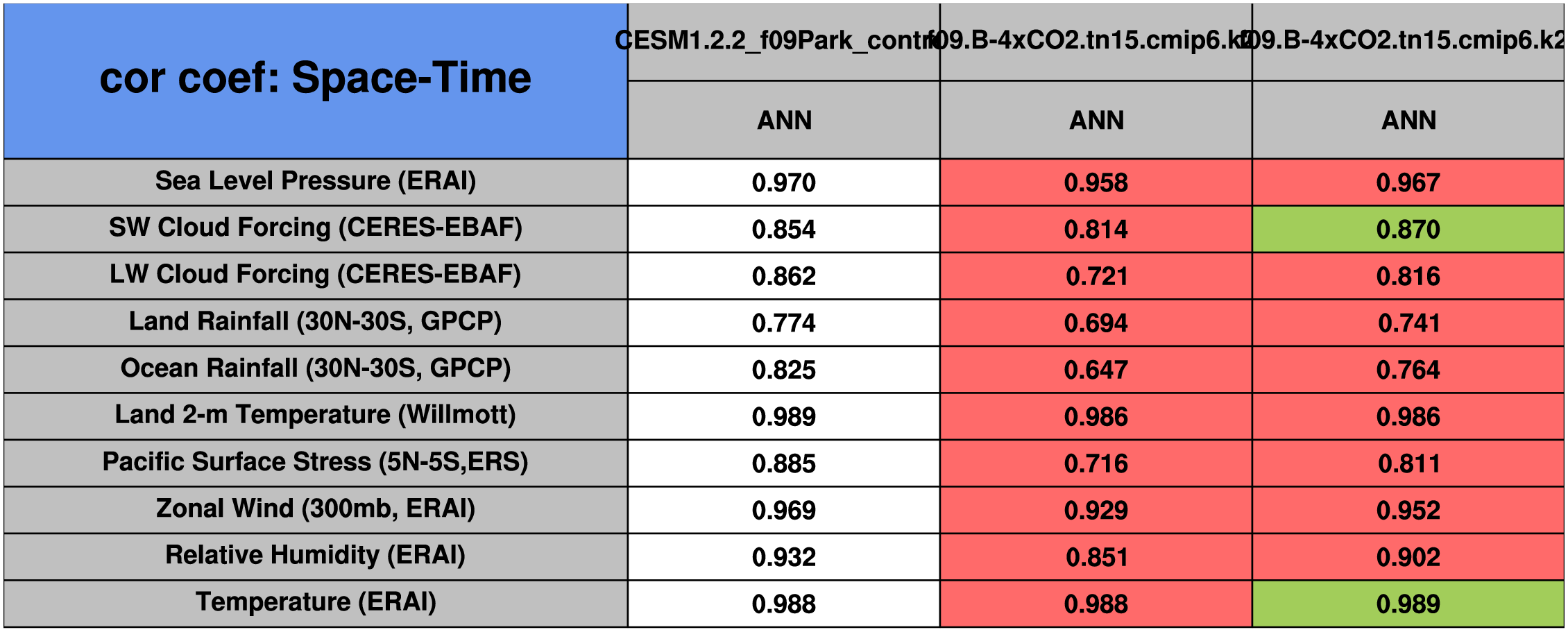Click the white cell showing 0.970
This screenshot has height=632, width=1568.
click(783, 182)
